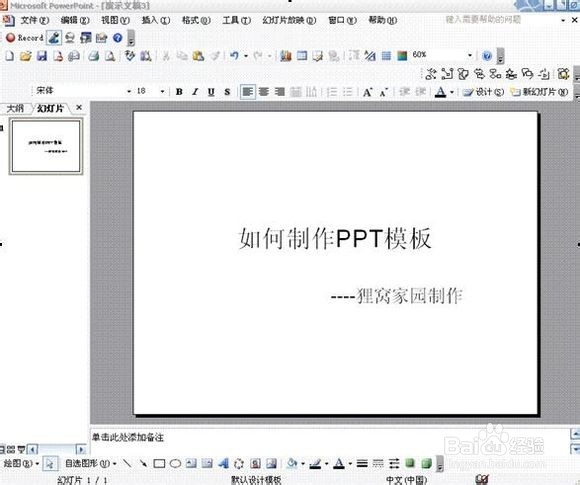
Task: Apply font color with A icon
Action: (x=440, y=92)
